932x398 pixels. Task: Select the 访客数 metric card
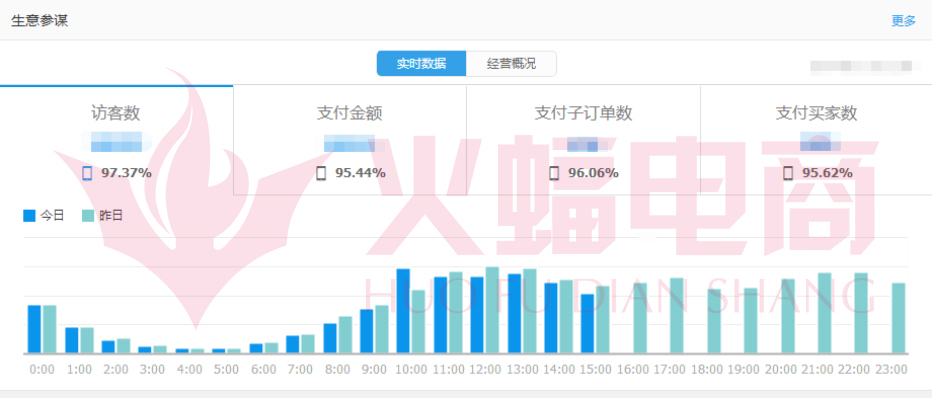click(116, 140)
